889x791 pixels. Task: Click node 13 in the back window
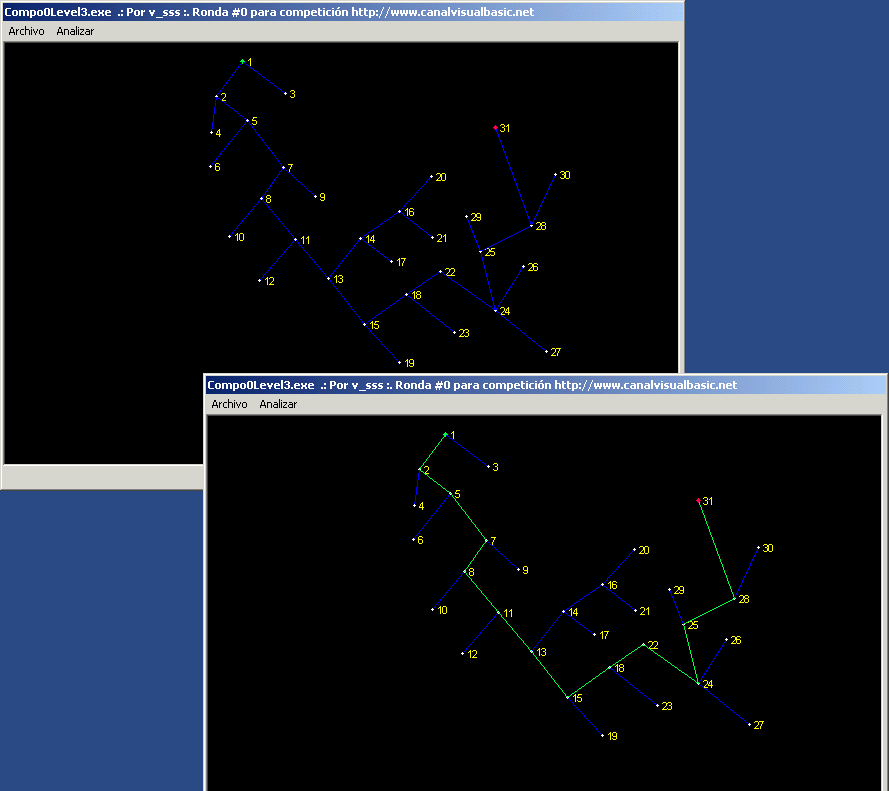point(328,278)
